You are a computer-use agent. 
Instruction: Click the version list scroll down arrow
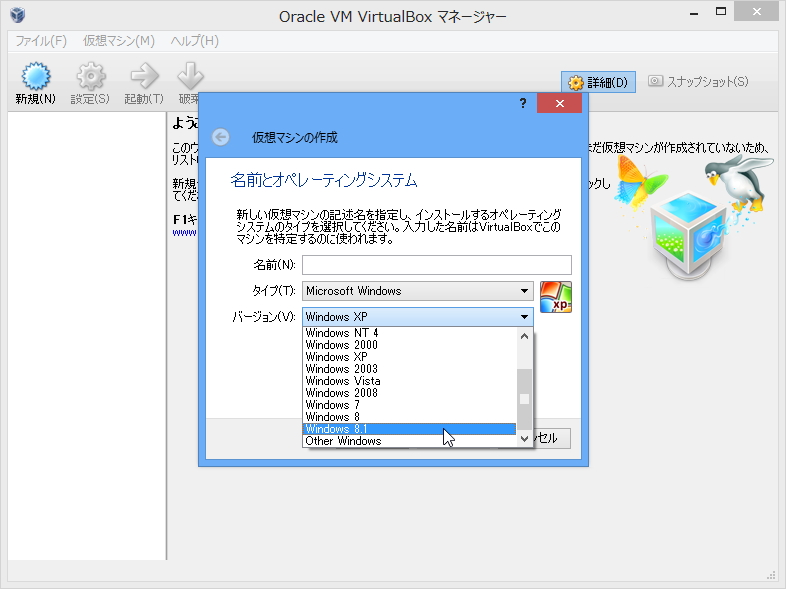tap(524, 439)
